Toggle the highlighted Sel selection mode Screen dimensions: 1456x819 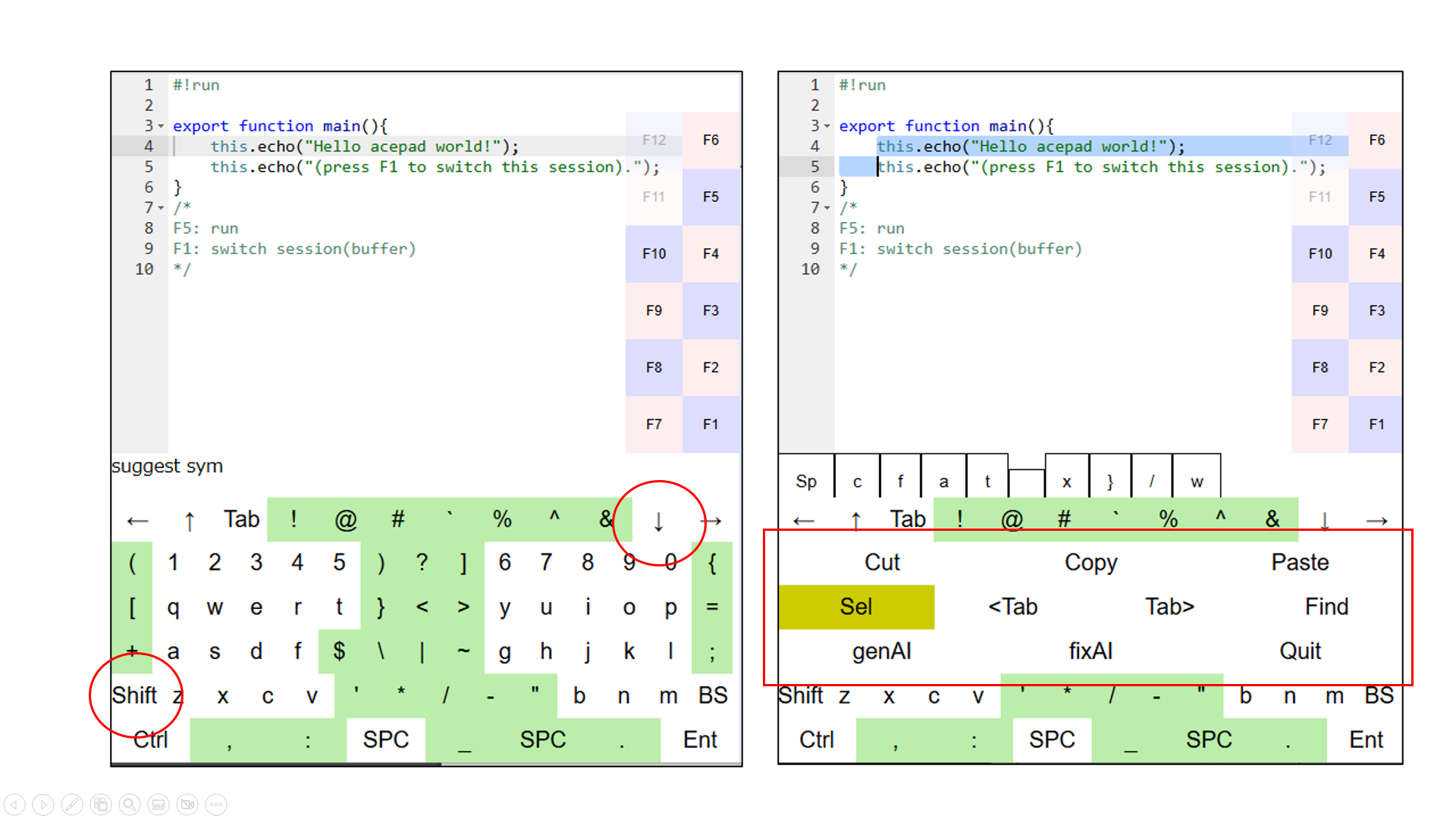coord(856,607)
